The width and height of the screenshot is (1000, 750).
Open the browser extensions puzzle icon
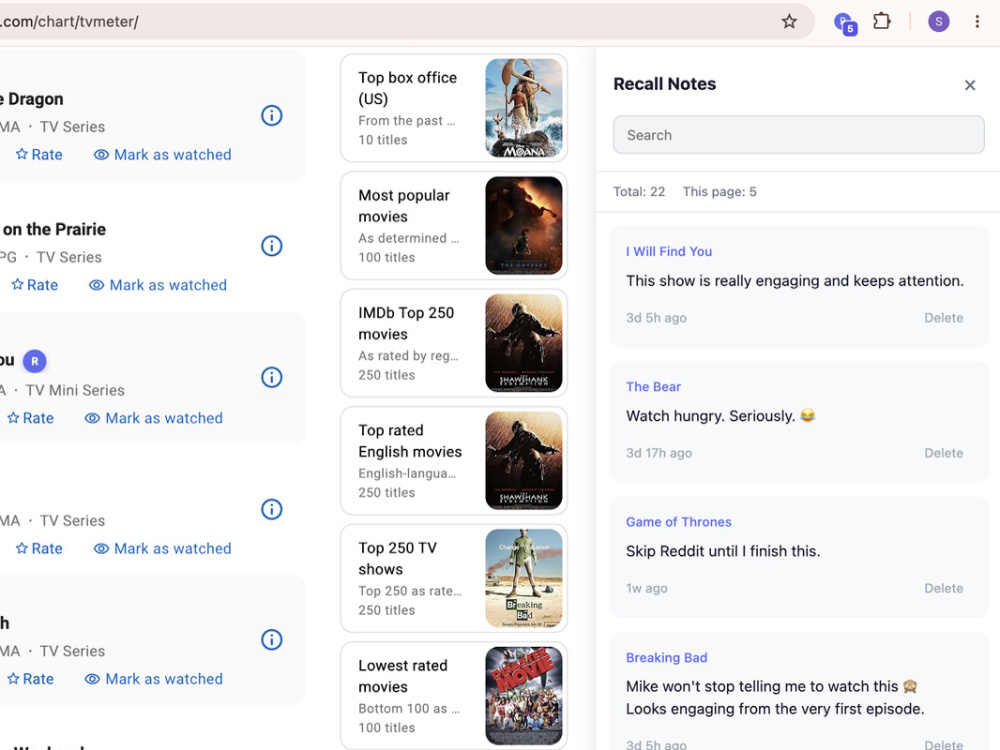tap(881, 21)
